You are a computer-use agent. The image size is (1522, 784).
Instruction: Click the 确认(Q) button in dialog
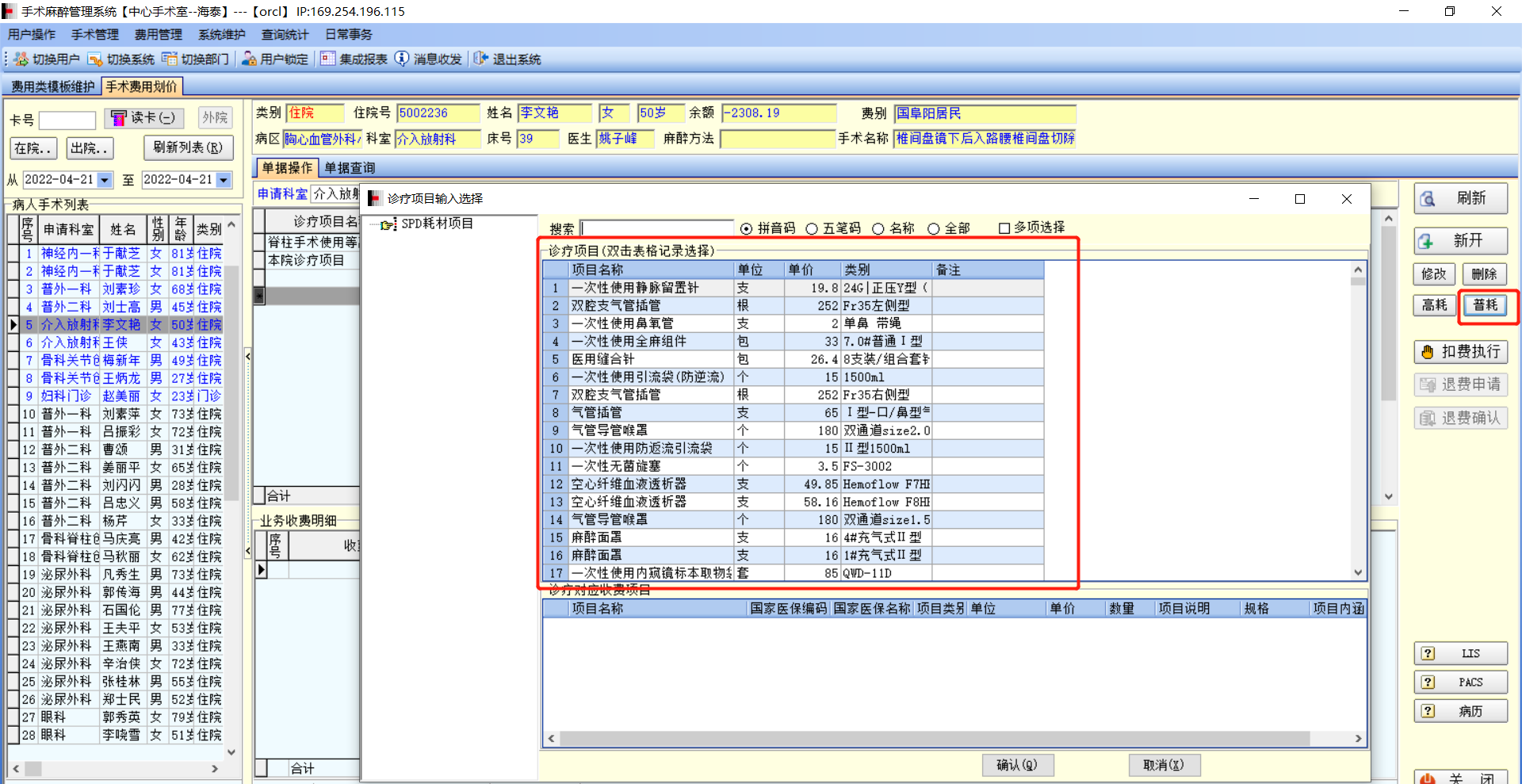point(1017,765)
